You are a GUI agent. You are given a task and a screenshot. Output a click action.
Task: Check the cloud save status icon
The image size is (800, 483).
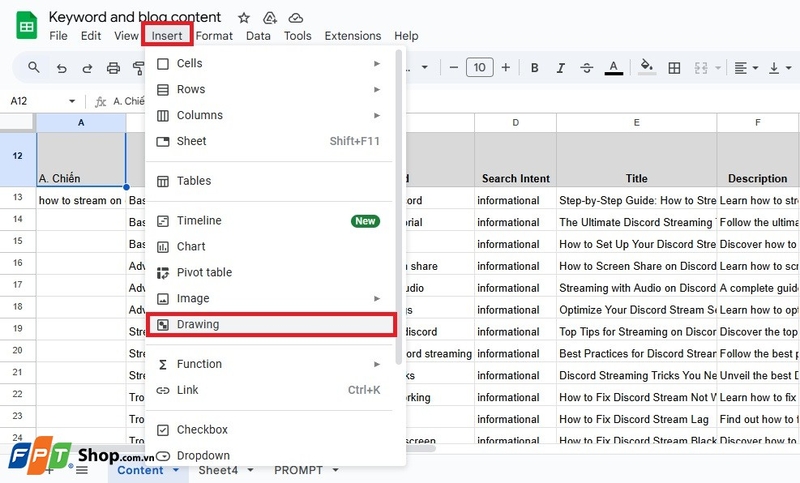[295, 18]
